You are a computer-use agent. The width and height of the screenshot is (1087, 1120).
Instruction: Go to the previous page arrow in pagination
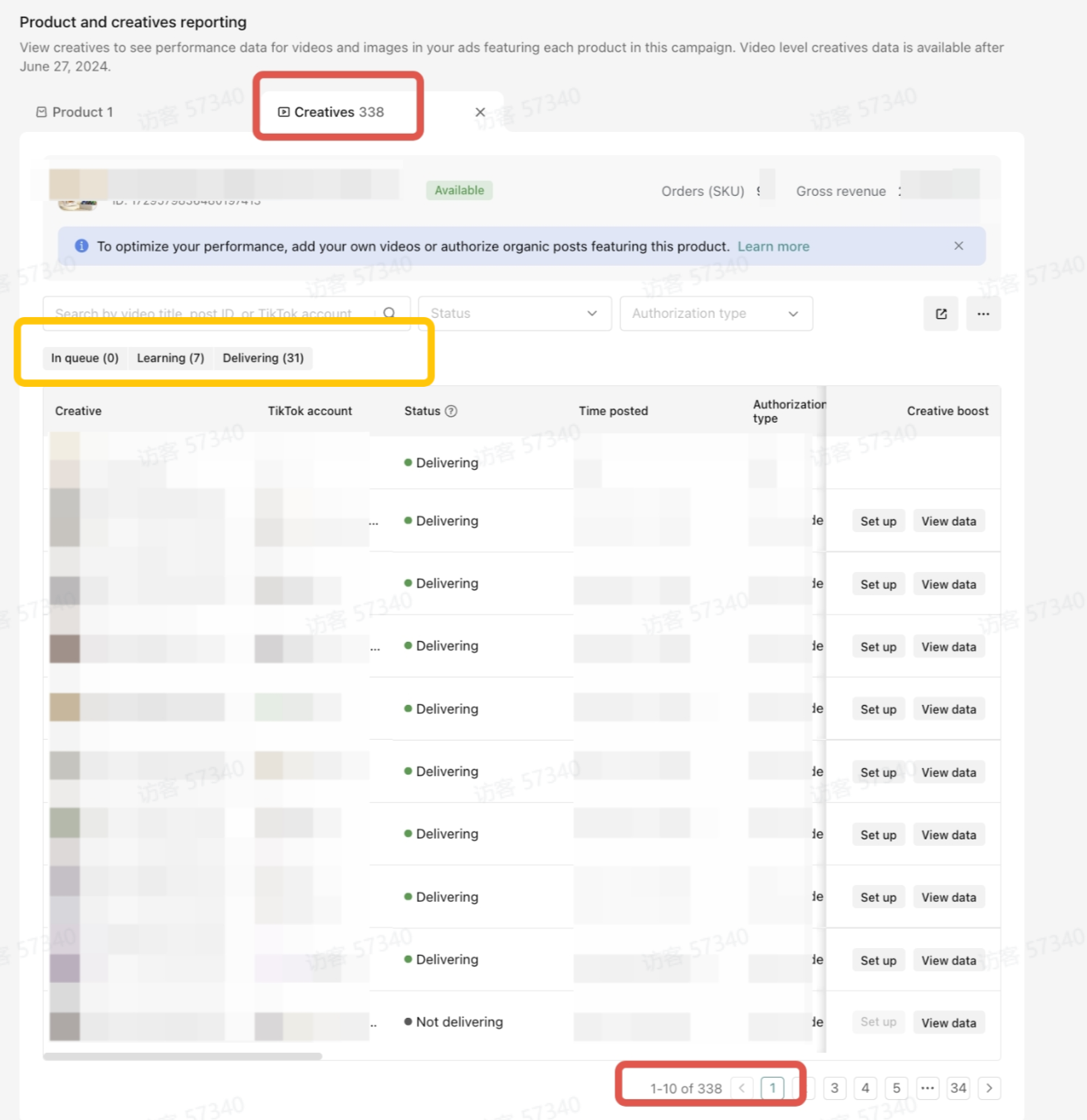[742, 1088]
